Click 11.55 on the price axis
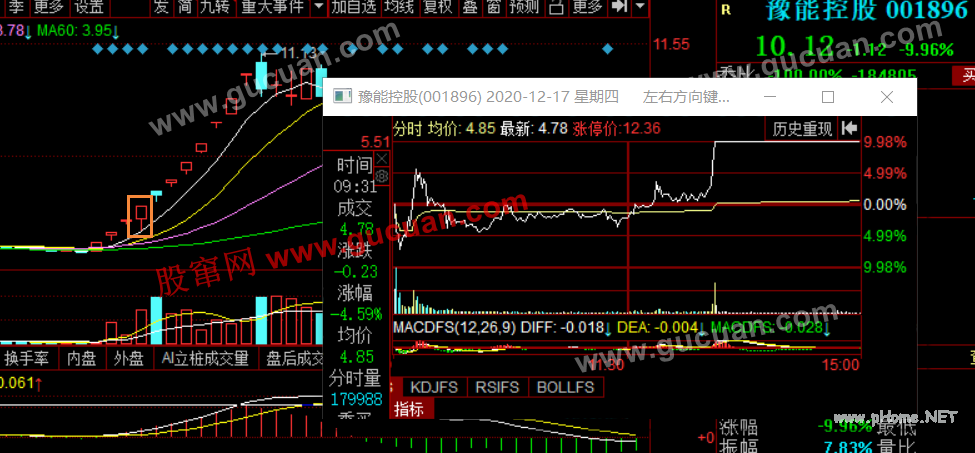 671,44
